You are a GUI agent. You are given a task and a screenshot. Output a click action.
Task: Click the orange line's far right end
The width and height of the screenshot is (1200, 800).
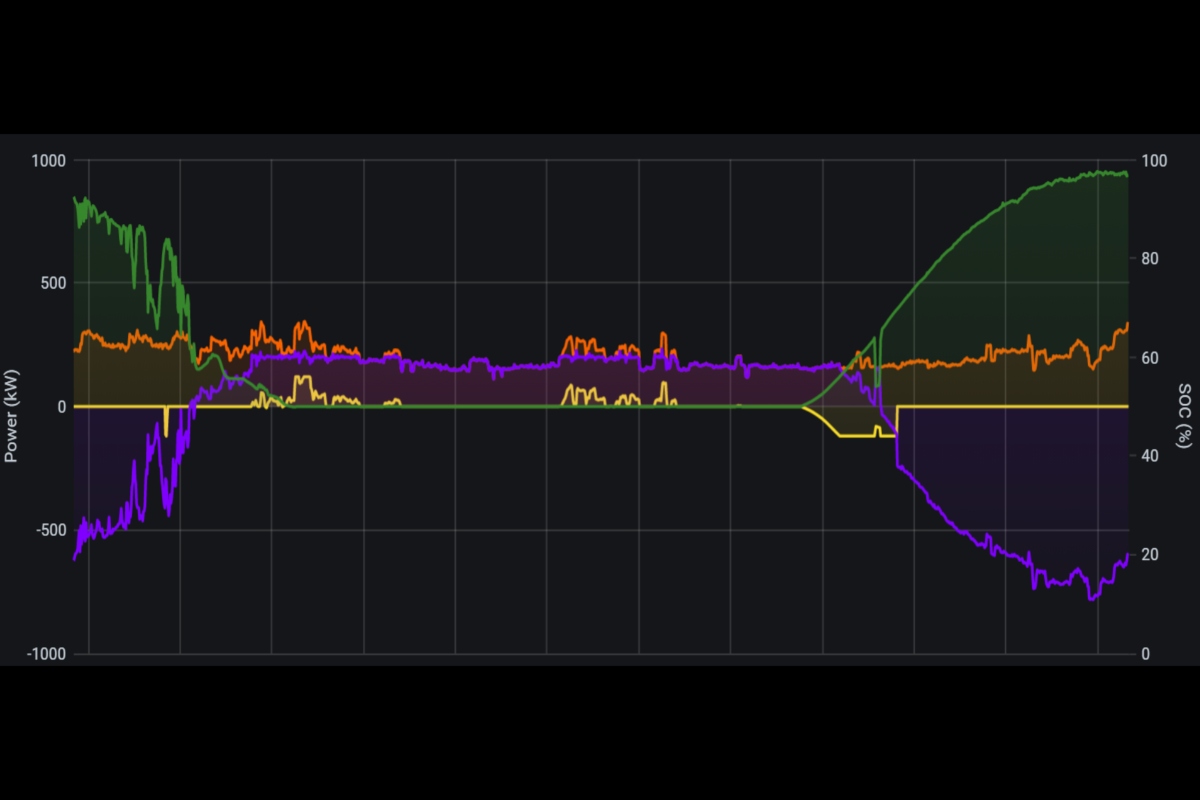tap(1127, 323)
